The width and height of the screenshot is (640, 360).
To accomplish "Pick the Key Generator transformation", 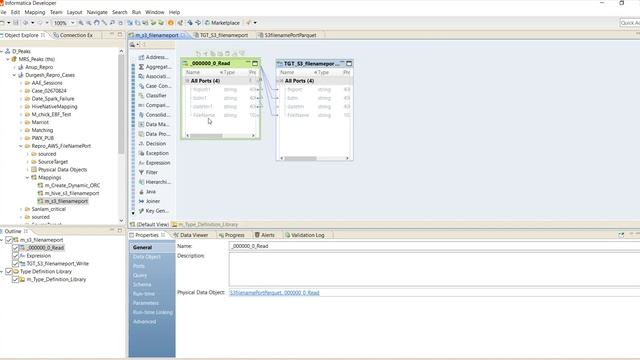I will 153,211.
